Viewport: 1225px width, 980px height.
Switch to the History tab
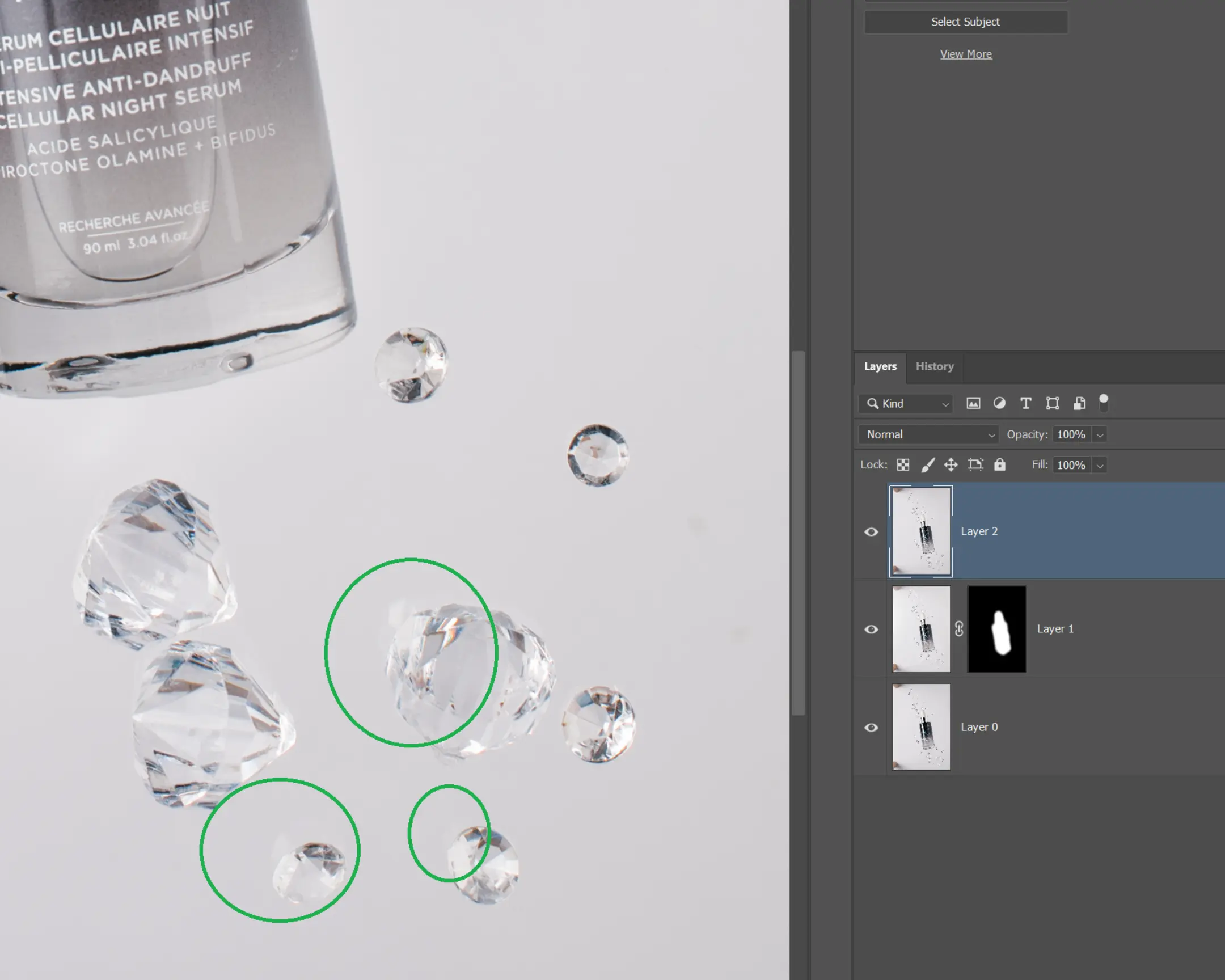[934, 366]
